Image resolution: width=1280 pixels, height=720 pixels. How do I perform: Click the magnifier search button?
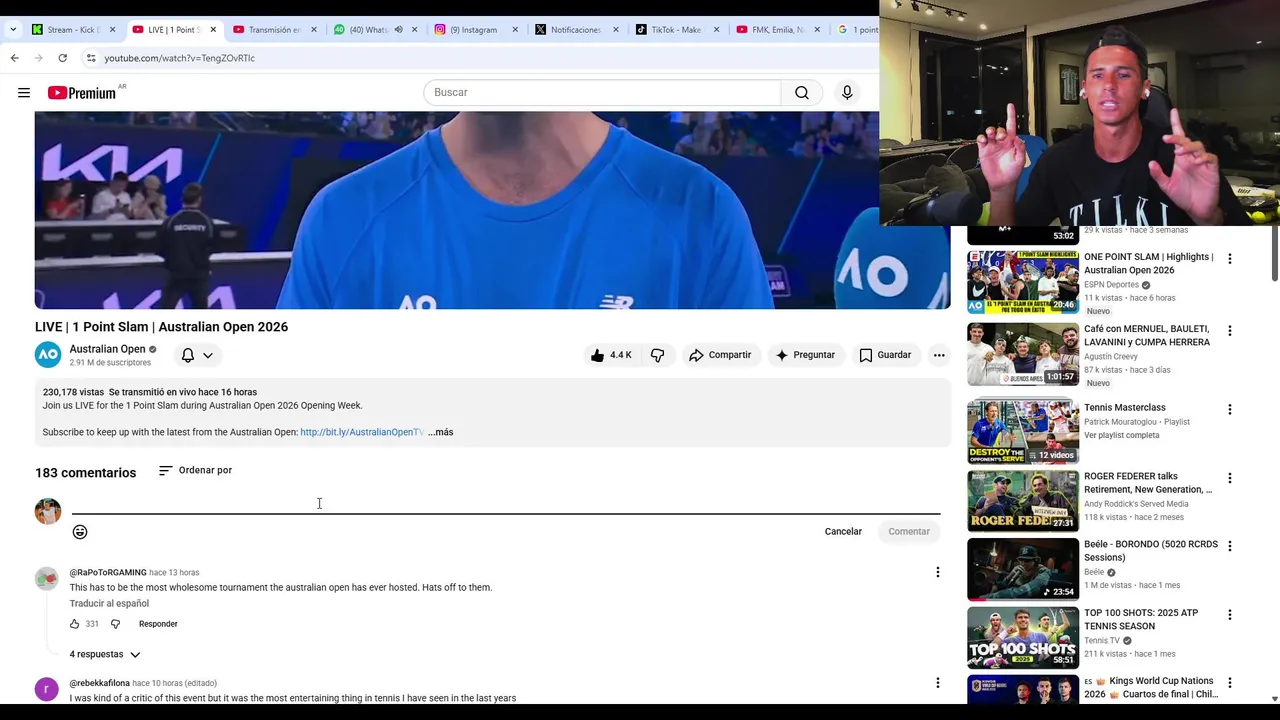802,93
